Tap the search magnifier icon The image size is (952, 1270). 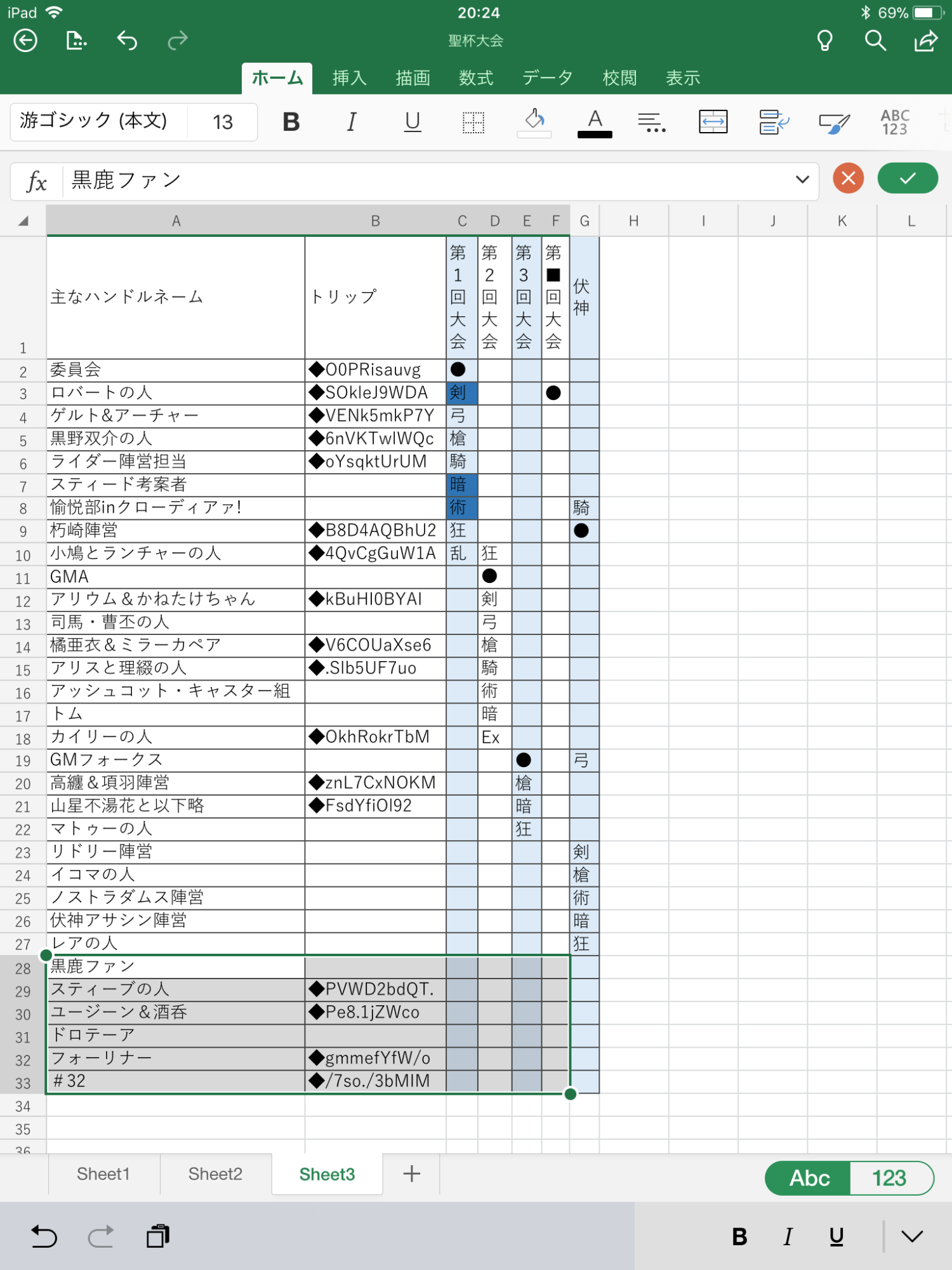tap(875, 41)
